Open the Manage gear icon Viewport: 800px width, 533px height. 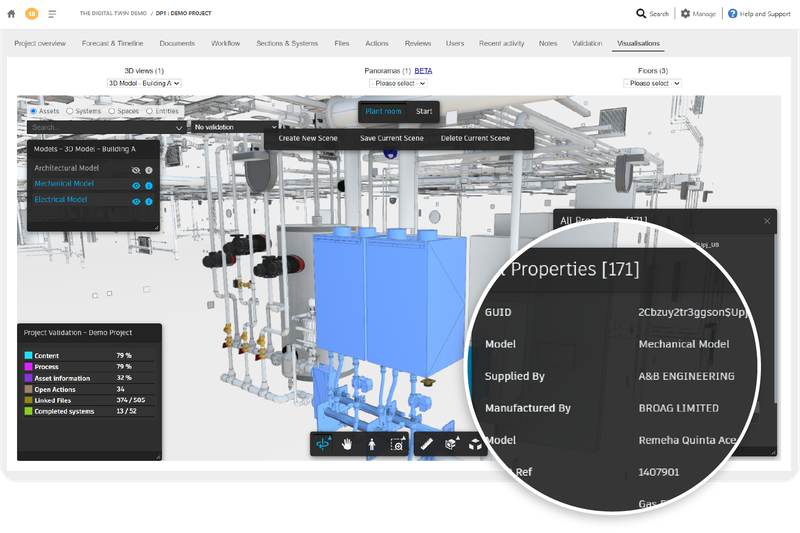pos(685,13)
